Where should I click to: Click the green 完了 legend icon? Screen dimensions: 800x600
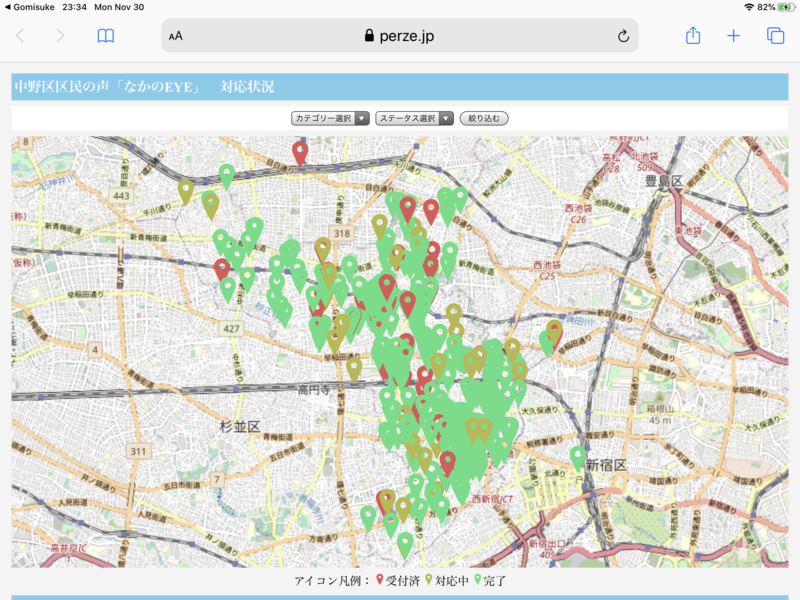point(478,579)
